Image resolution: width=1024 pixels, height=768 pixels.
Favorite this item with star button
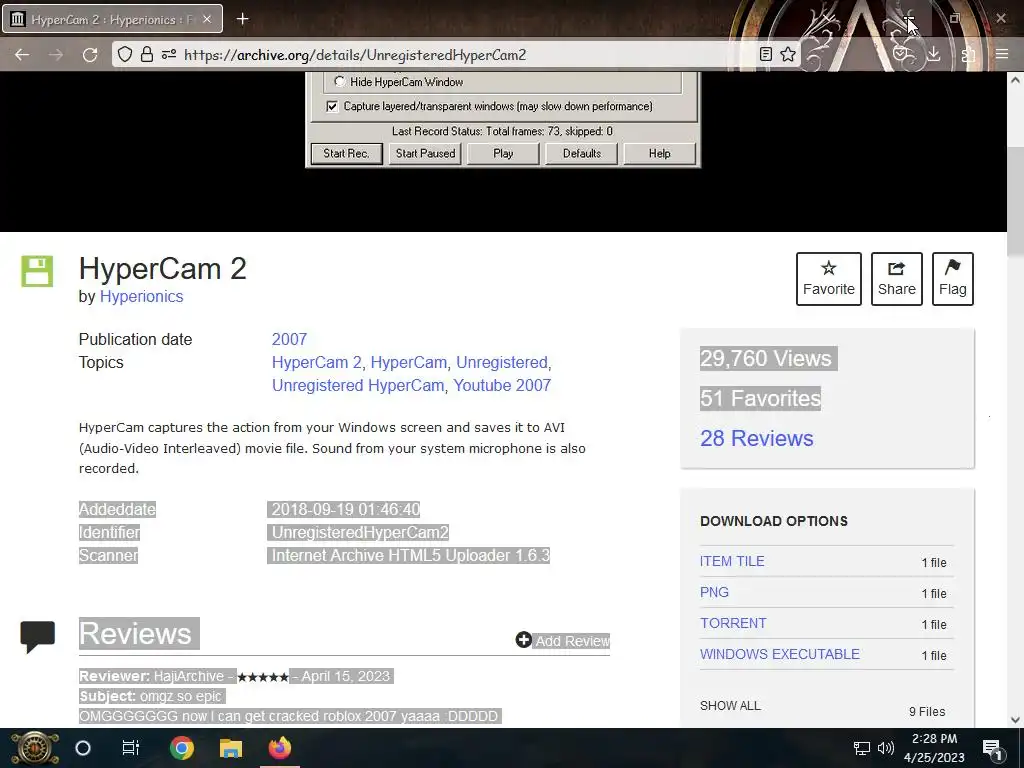tap(829, 279)
